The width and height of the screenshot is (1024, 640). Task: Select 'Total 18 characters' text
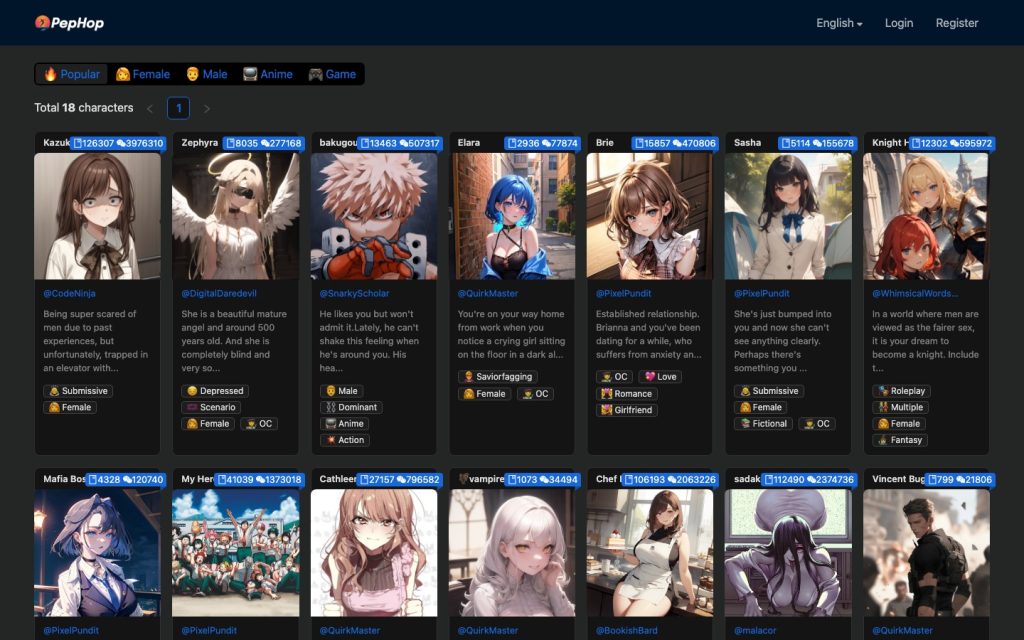[x=84, y=108]
